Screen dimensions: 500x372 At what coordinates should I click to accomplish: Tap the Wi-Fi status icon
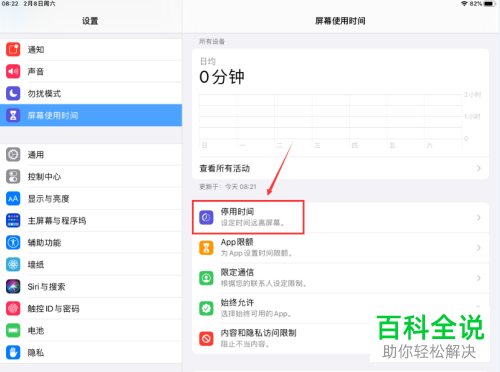[x=464, y=4]
